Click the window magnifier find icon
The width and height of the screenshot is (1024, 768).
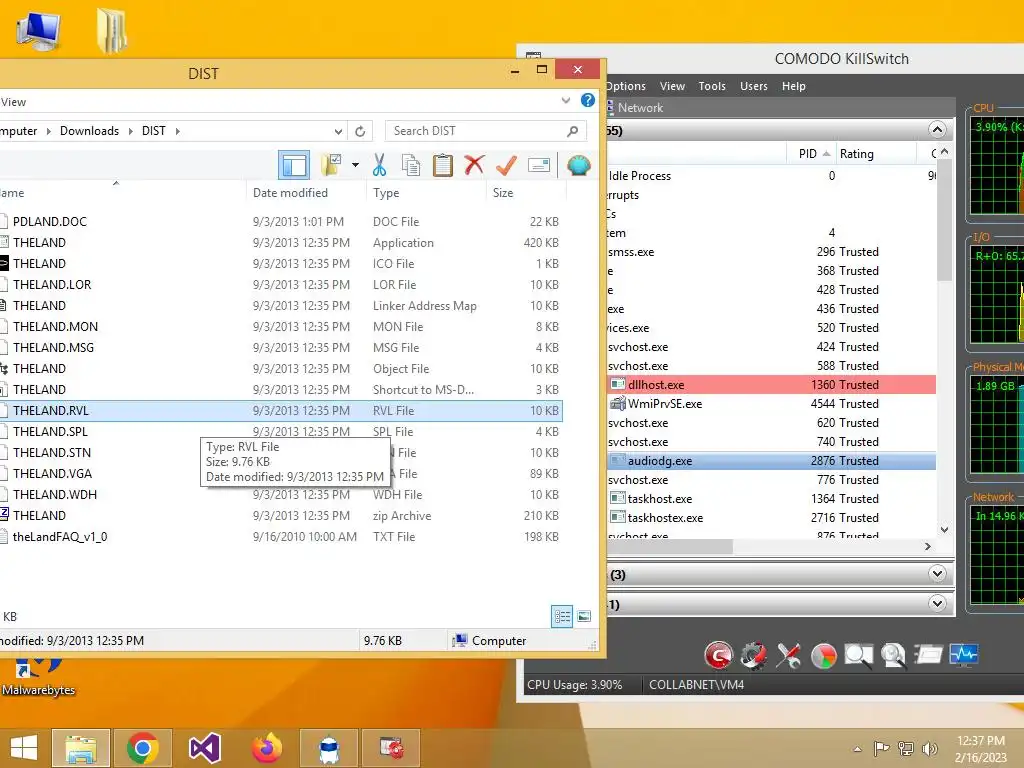pyautogui.click(x=859, y=655)
